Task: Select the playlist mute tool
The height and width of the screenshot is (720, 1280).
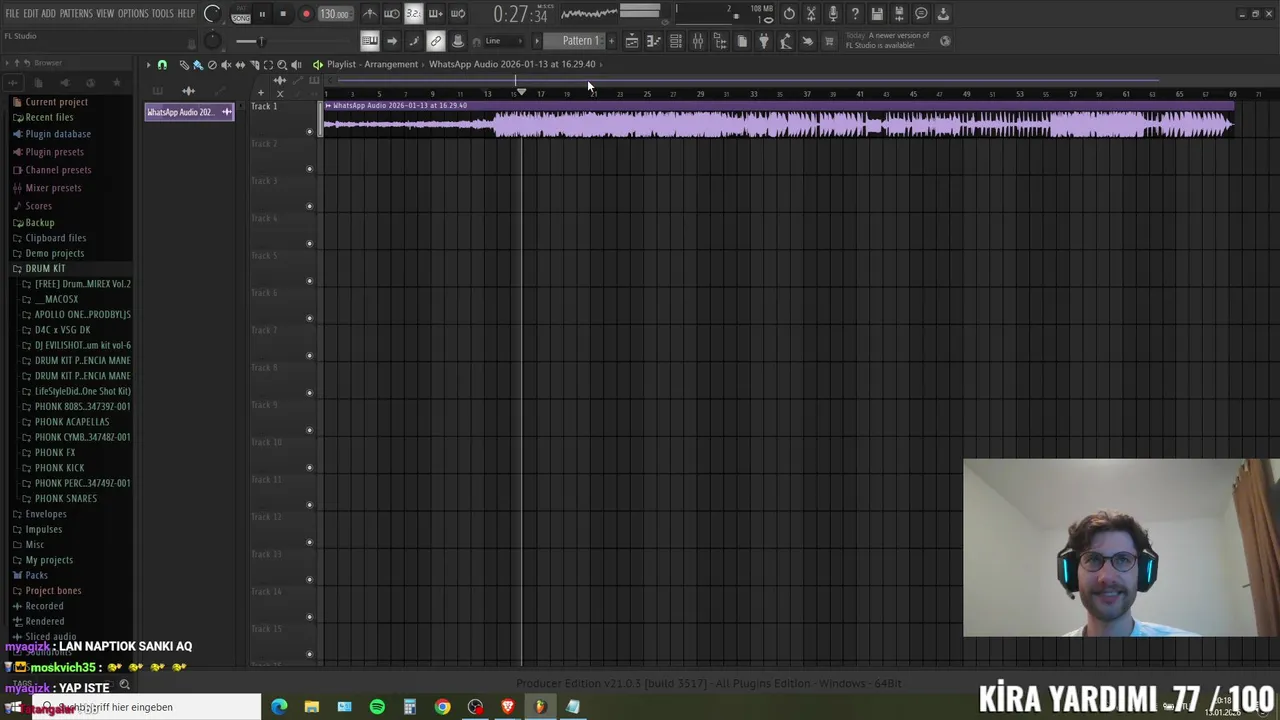Action: (x=226, y=65)
